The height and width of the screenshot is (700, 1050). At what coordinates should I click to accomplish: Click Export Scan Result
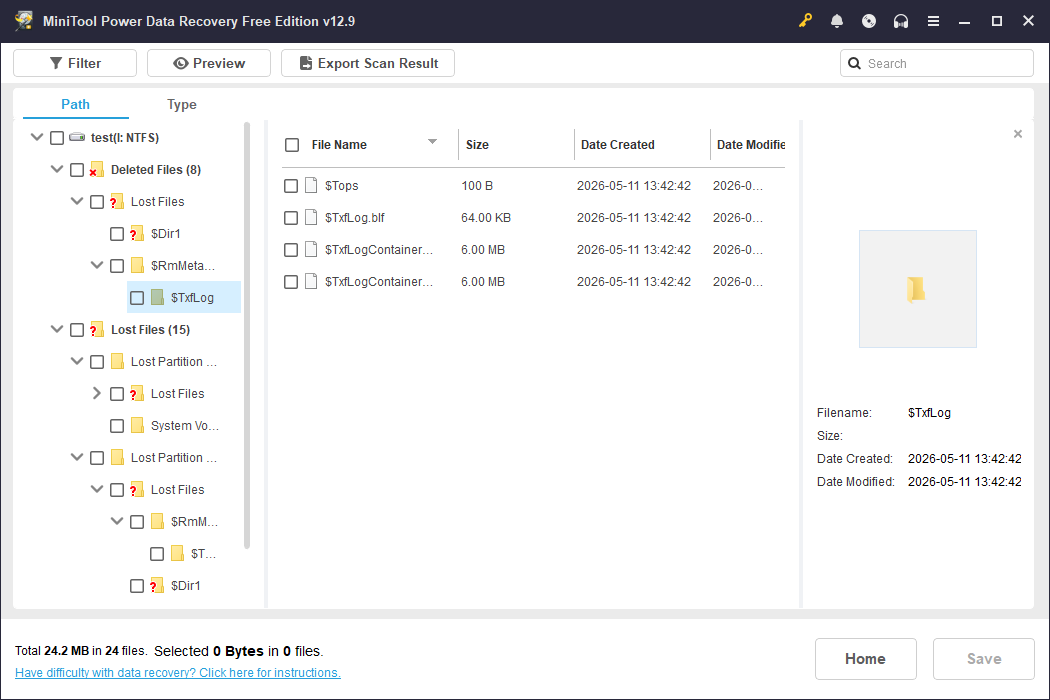tap(368, 63)
